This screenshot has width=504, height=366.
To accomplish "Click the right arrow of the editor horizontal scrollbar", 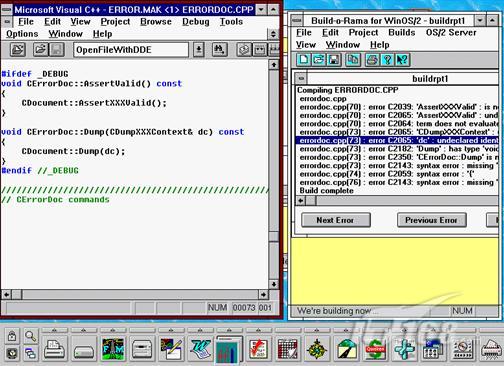I will click(x=263, y=295).
